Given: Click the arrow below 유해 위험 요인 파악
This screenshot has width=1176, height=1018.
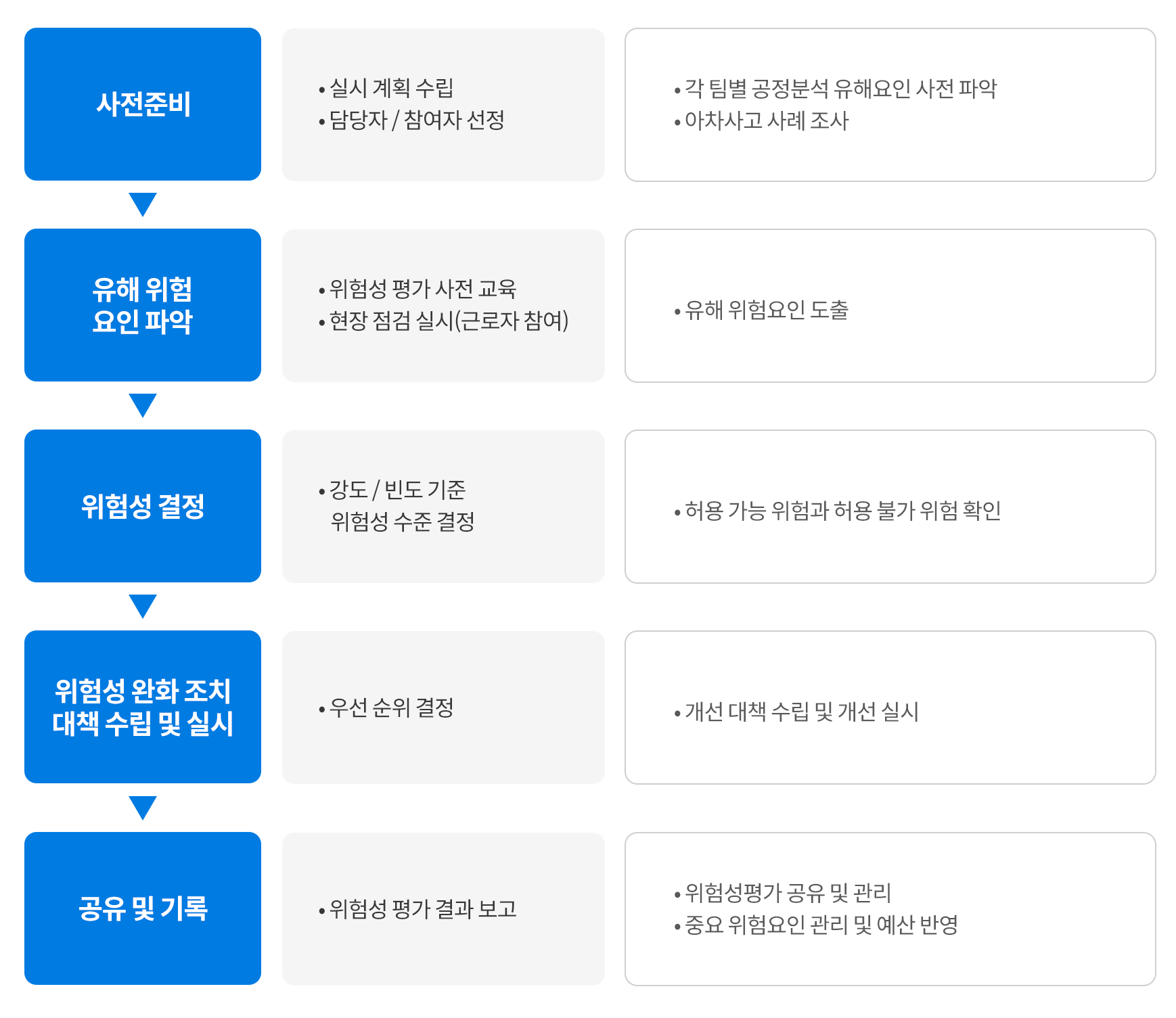Looking at the screenshot, I should click(143, 405).
